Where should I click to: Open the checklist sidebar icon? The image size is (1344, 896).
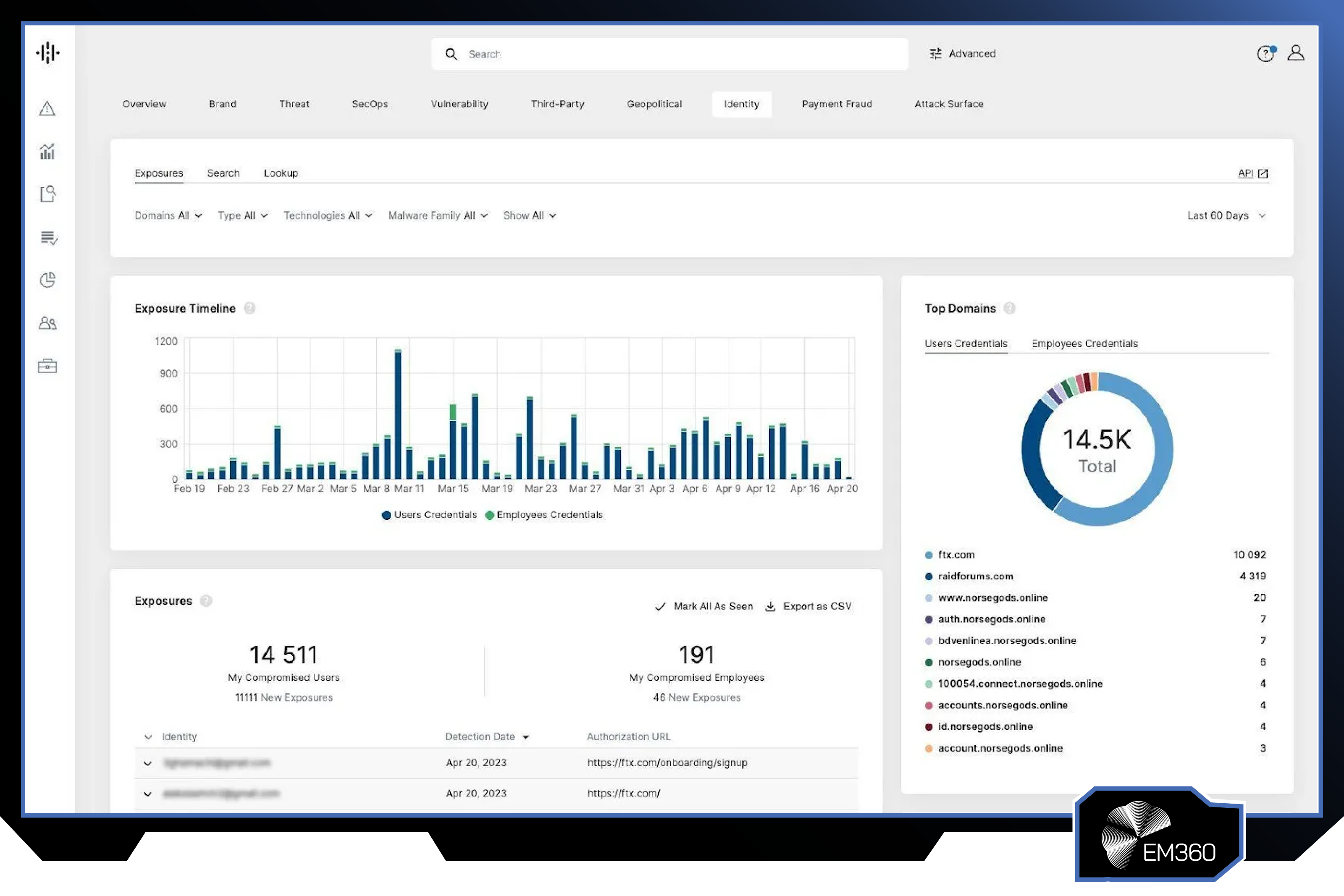point(49,237)
